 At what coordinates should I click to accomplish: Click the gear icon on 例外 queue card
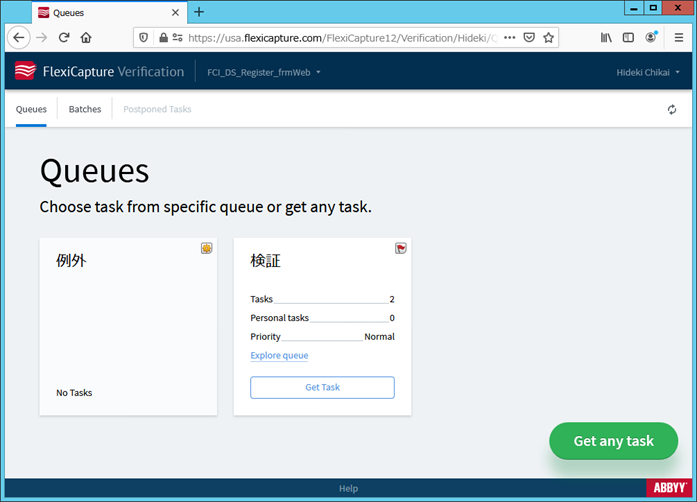click(x=206, y=248)
